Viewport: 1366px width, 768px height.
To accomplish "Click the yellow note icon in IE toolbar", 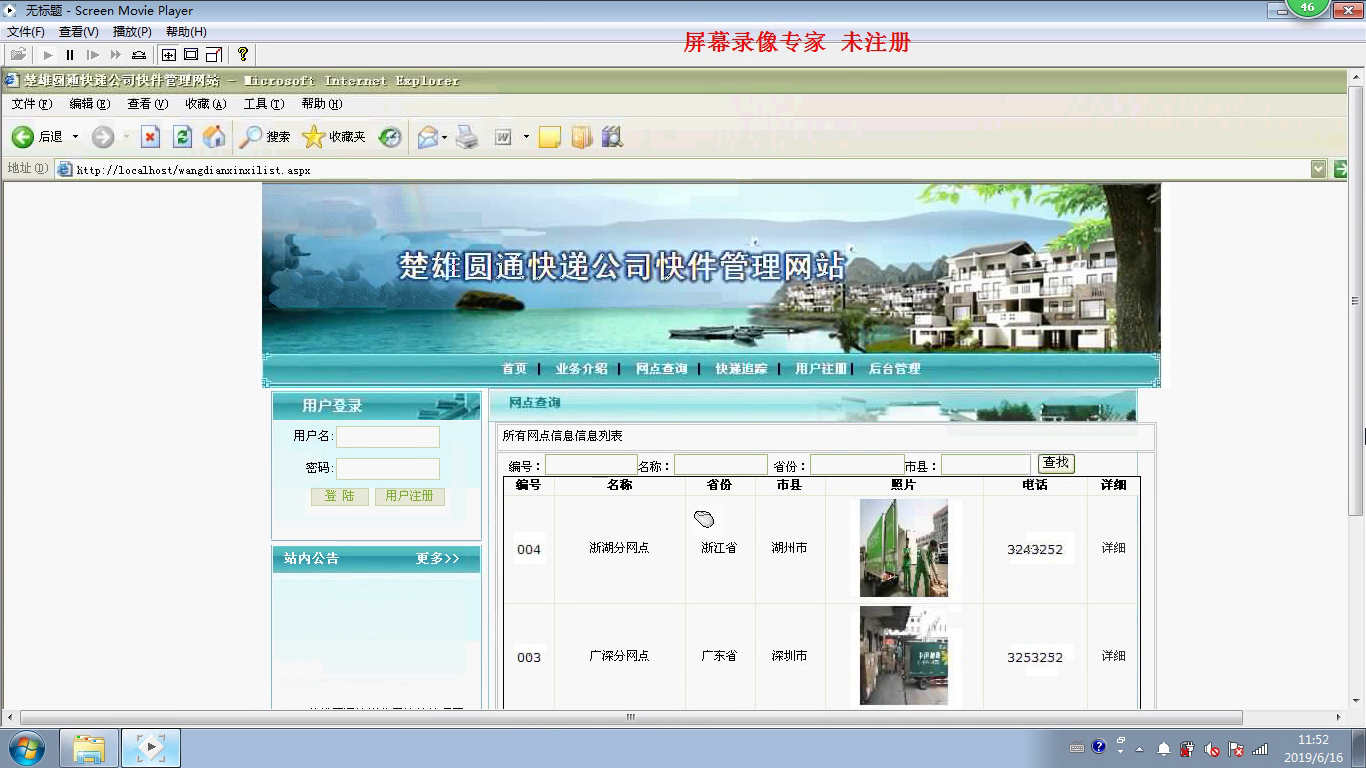I will pyautogui.click(x=549, y=137).
